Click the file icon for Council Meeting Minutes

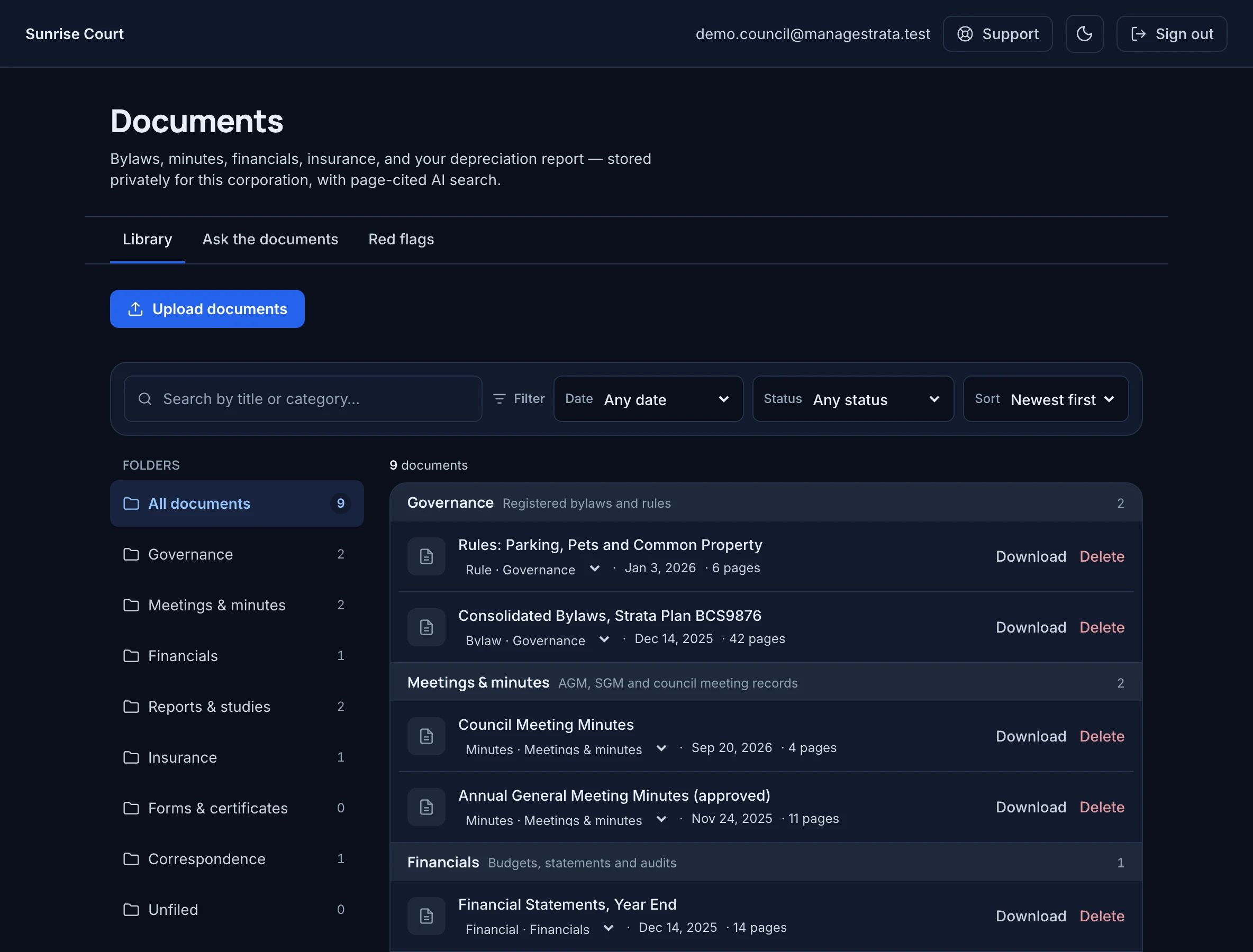pos(426,736)
